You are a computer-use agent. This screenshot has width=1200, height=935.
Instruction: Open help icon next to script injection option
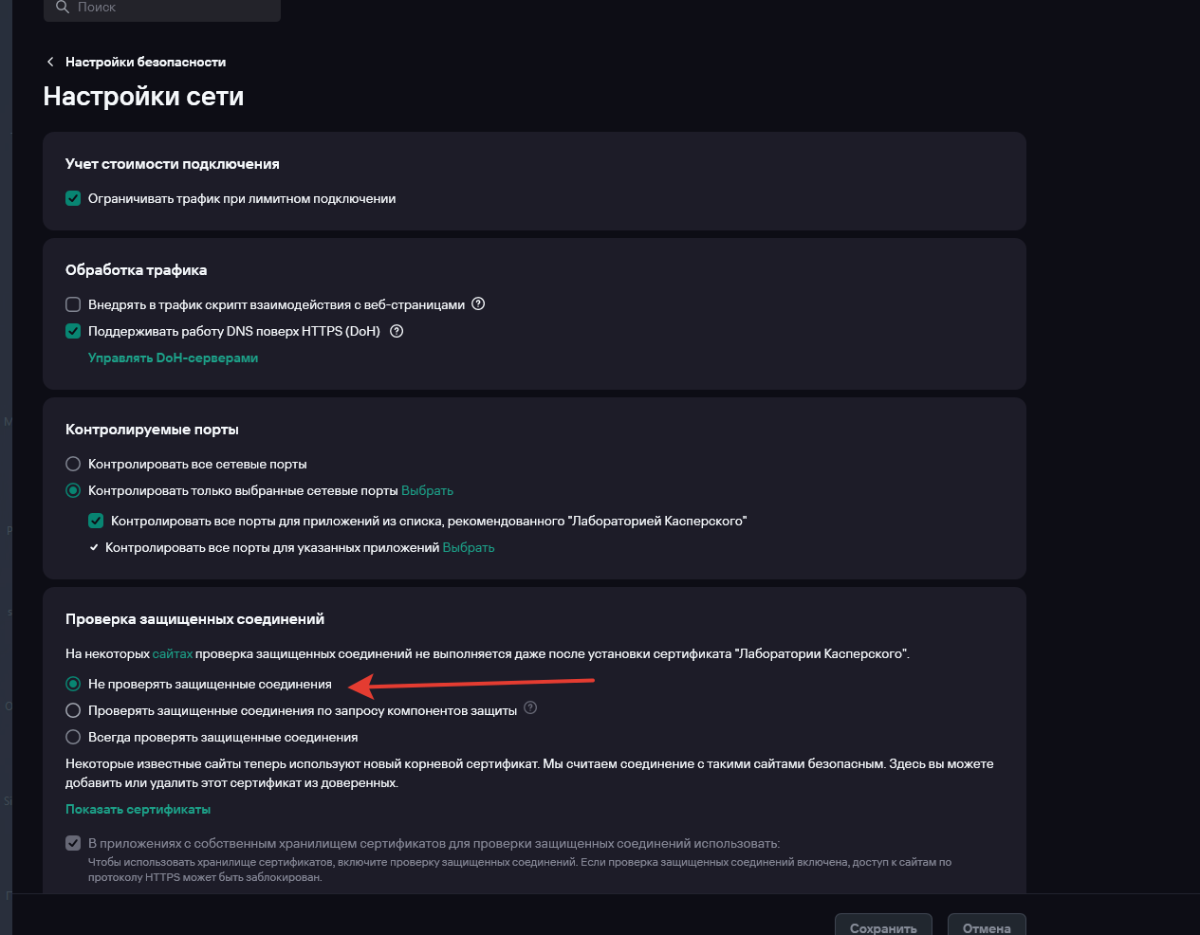[478, 304]
